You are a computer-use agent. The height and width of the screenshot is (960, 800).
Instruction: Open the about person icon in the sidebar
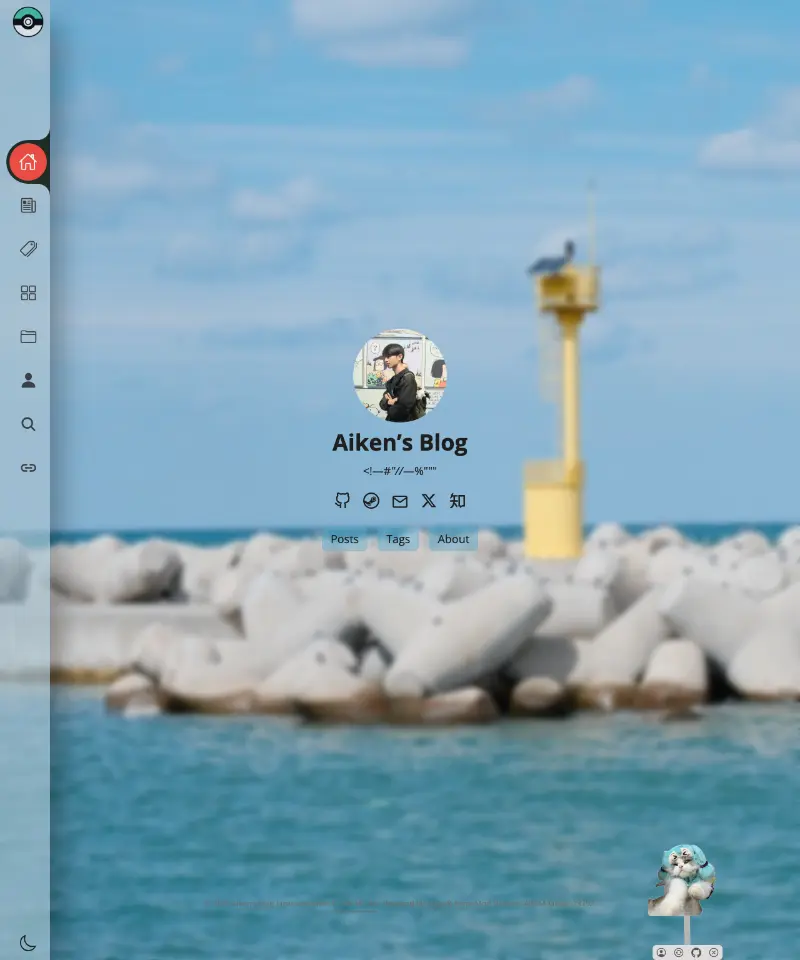click(x=28, y=380)
